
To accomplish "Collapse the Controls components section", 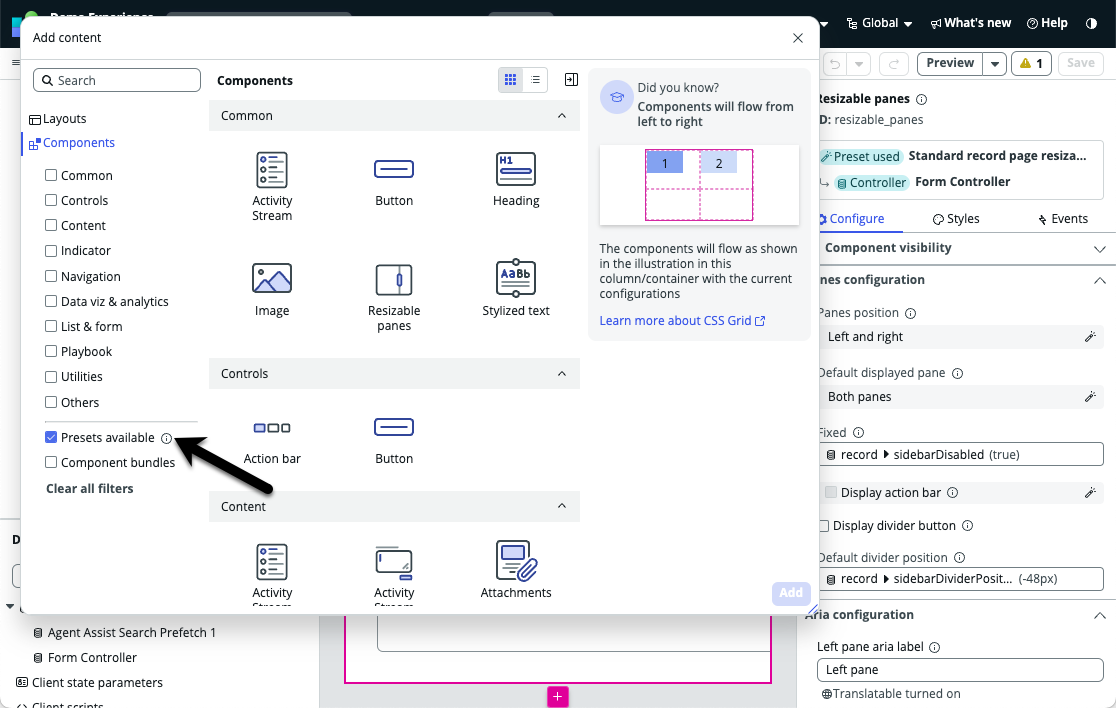I will point(562,374).
